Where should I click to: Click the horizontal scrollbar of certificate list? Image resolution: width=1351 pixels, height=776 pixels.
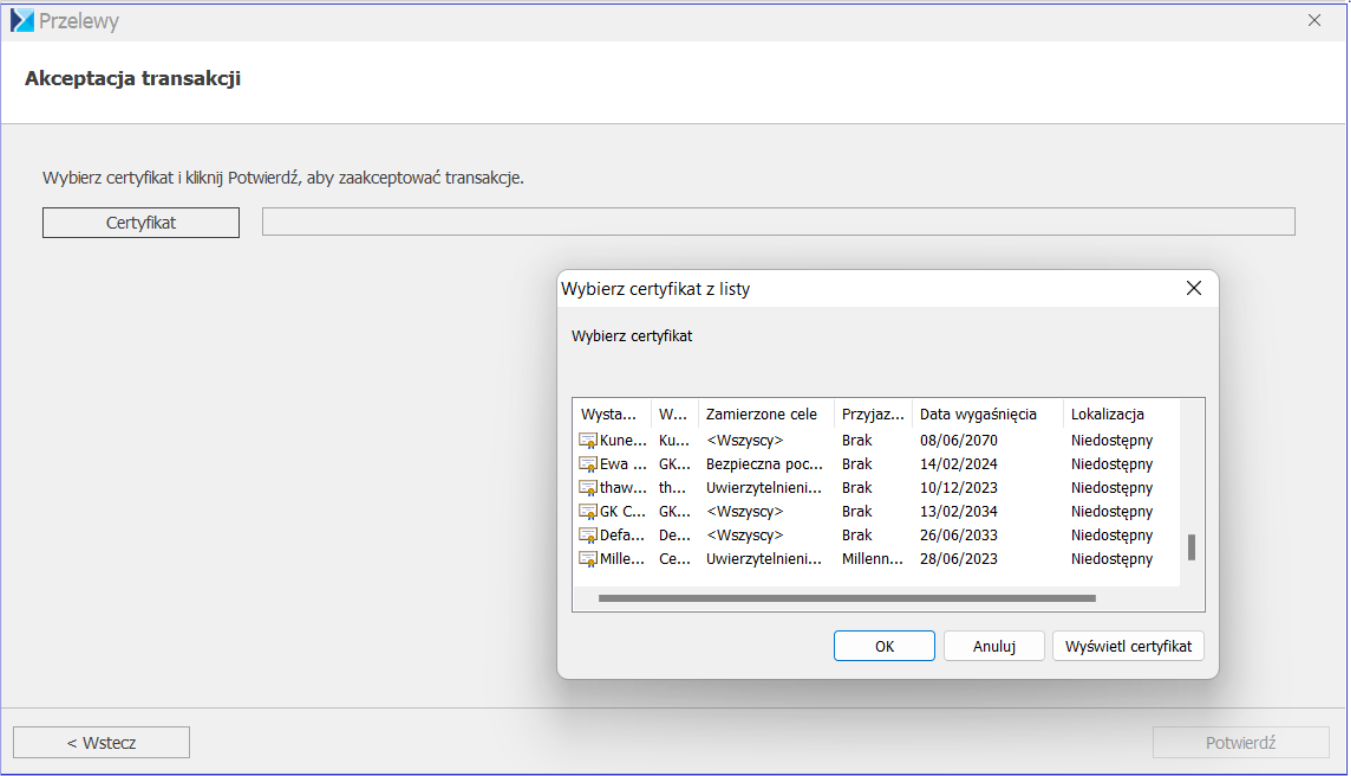[847, 598]
